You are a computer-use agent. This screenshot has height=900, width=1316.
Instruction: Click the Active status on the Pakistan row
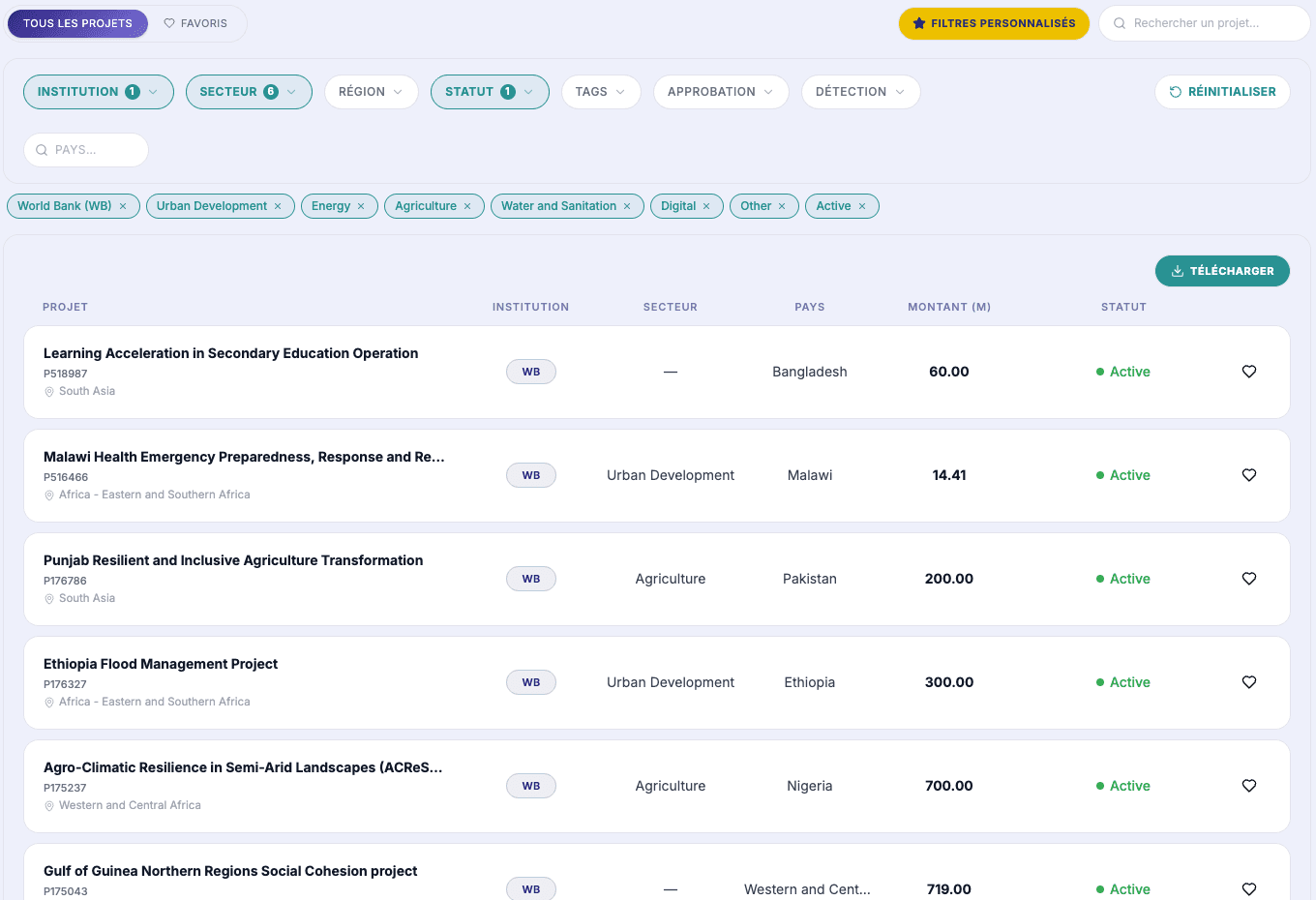click(x=1123, y=579)
